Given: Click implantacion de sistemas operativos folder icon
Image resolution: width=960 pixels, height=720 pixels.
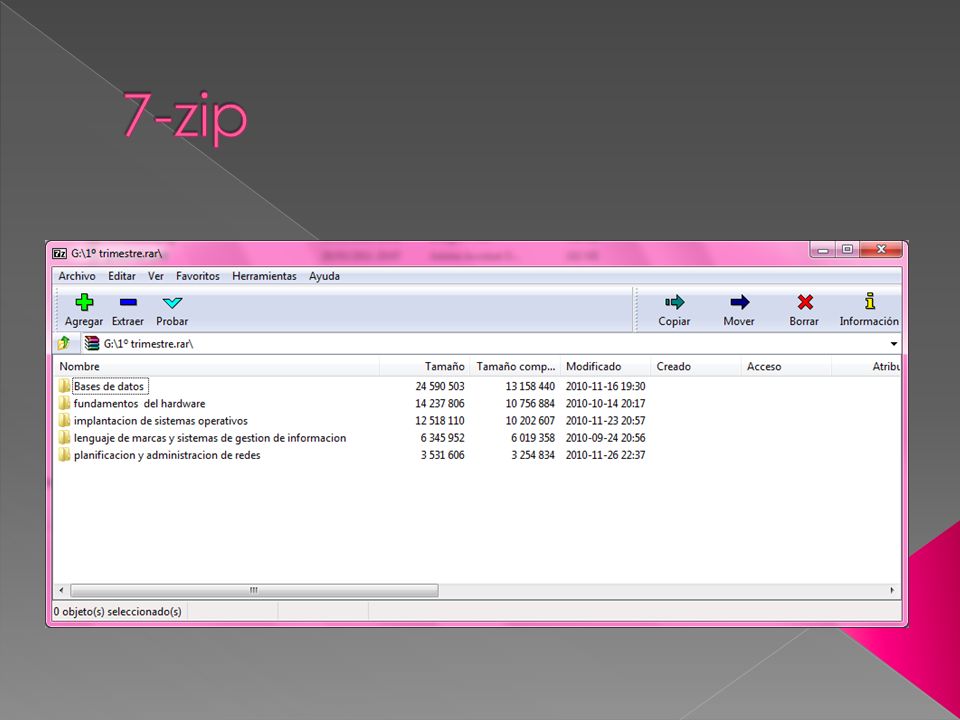Looking at the screenshot, I should coord(64,420).
